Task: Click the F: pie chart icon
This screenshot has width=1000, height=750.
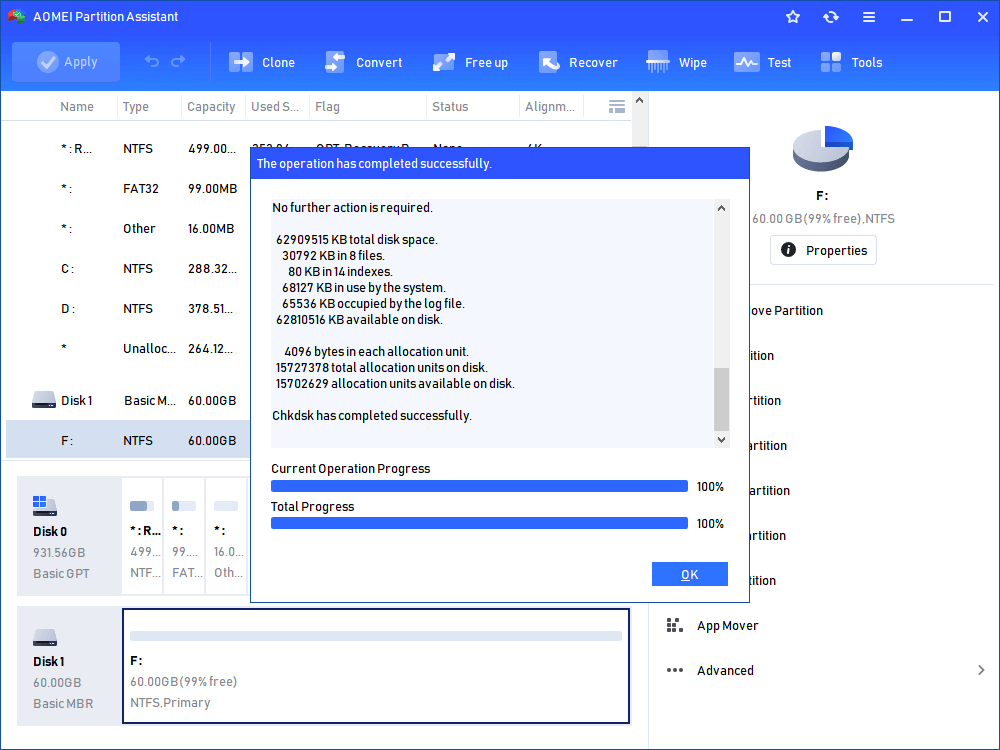Action: coord(823,148)
